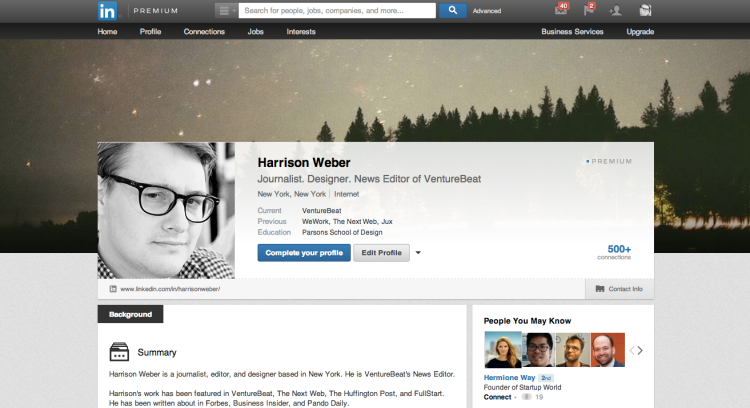
Task: Click the Contact Info card icon
Action: pyautogui.click(x=600, y=289)
